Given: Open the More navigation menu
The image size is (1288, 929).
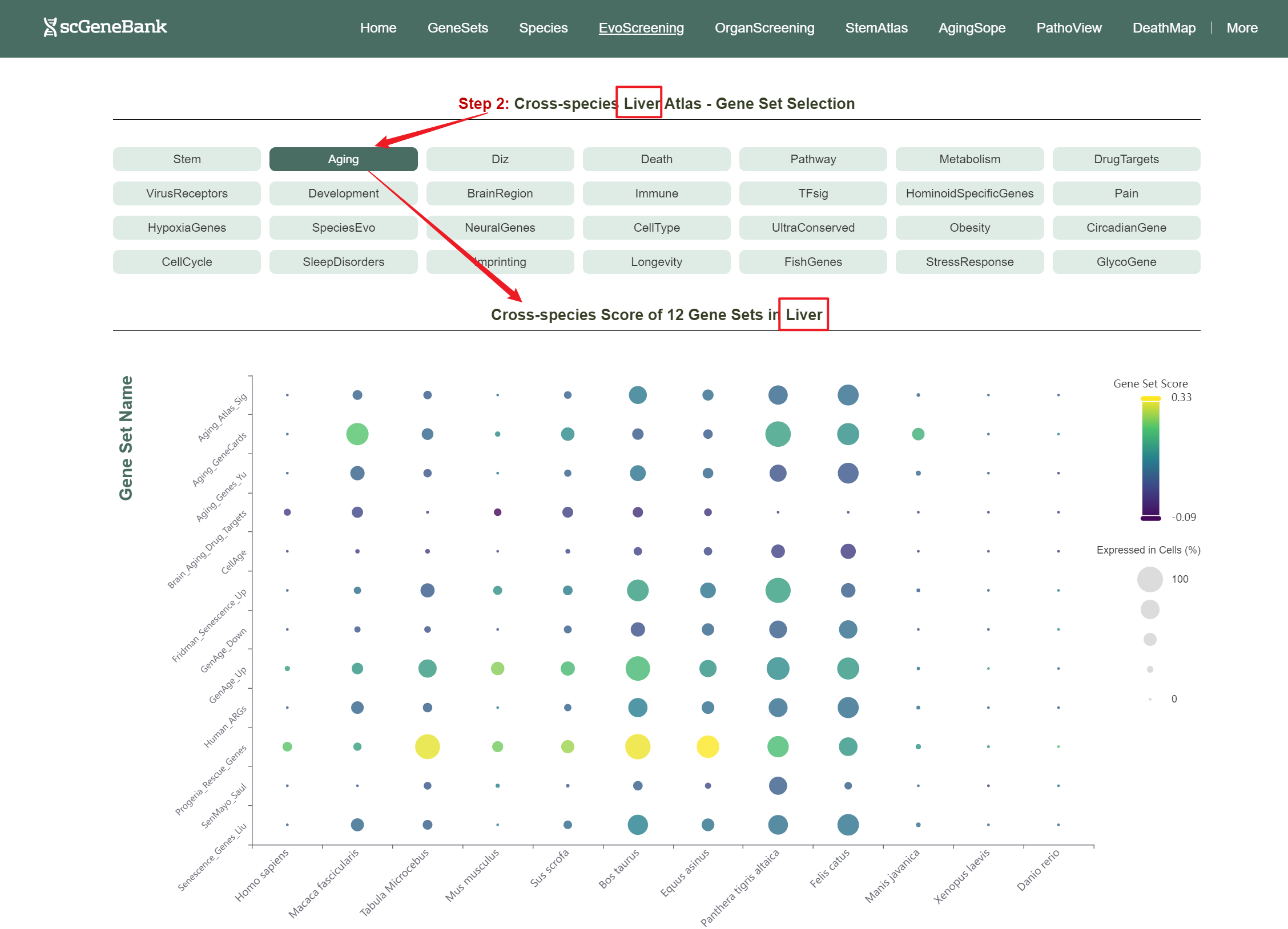Looking at the screenshot, I should [x=1242, y=28].
